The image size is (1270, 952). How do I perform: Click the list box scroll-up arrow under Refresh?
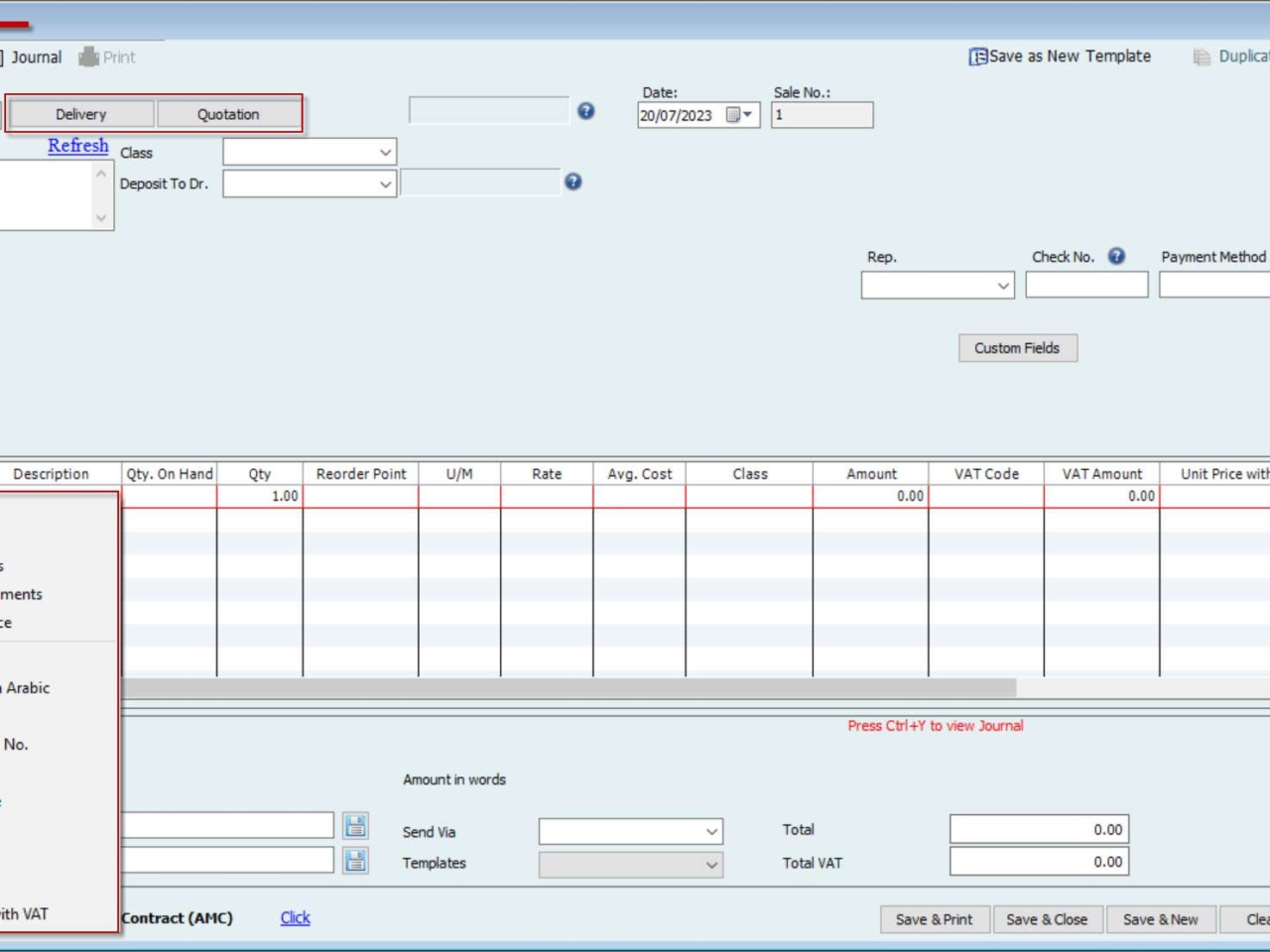pos(101,174)
